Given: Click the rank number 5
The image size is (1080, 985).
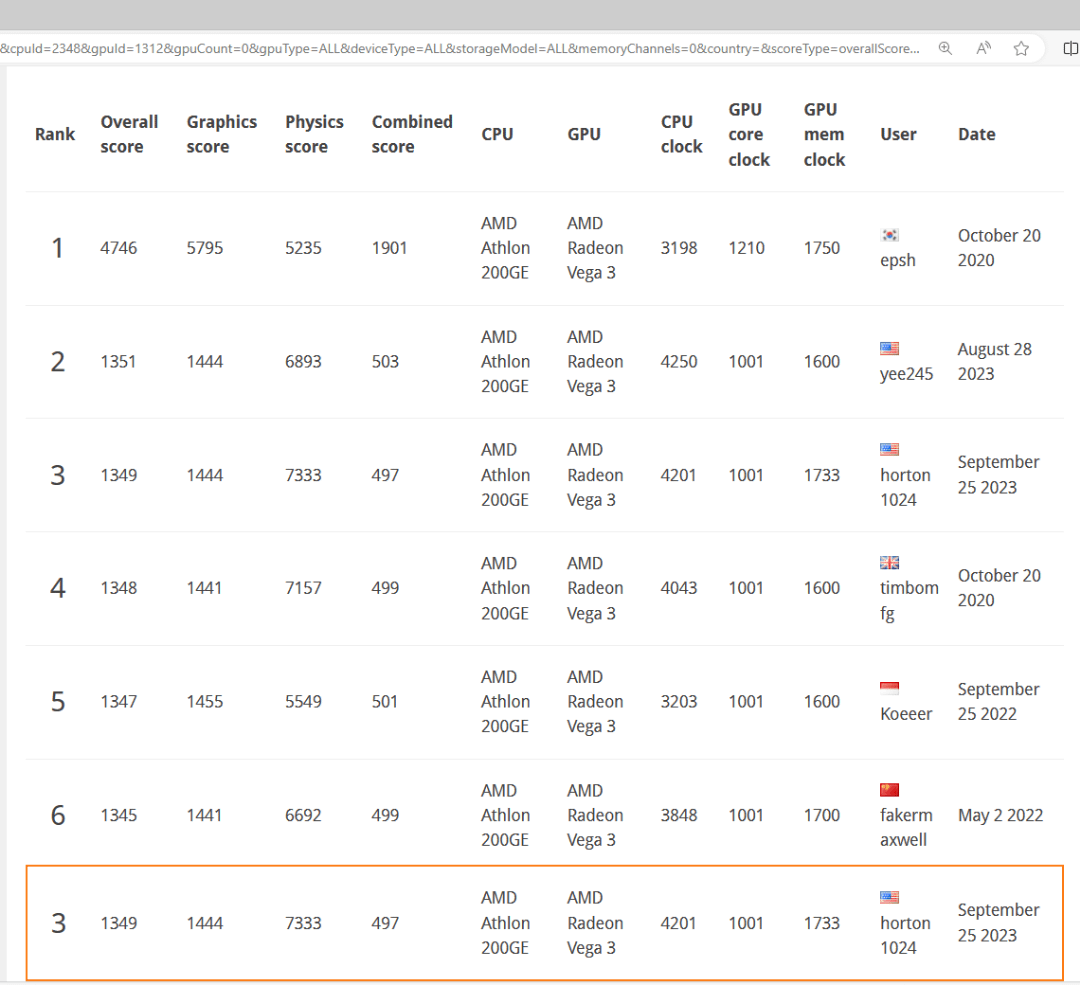Looking at the screenshot, I should point(57,702).
